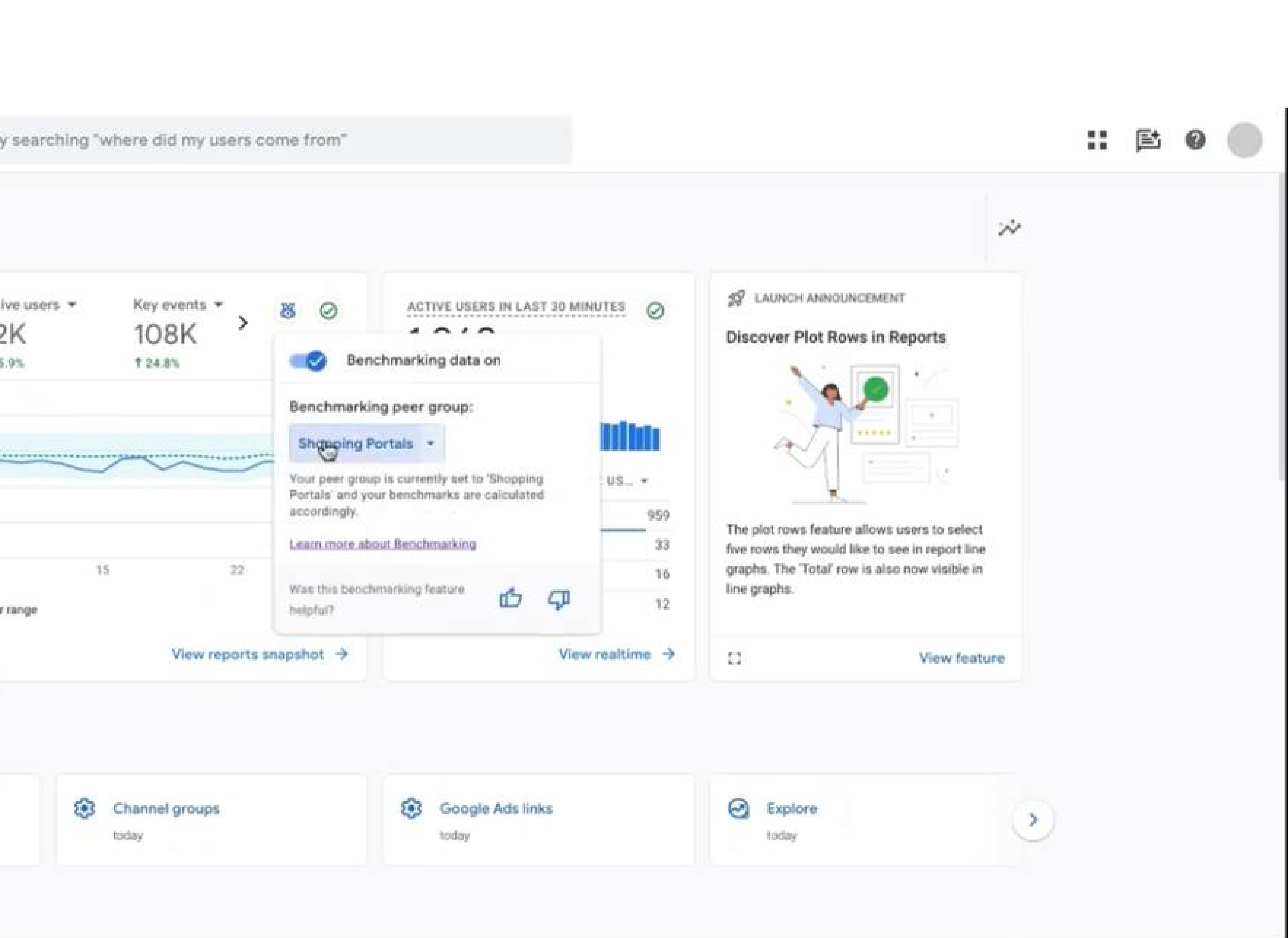Open the Explore recent card
Screen dimensions: 1288x938
865,819
